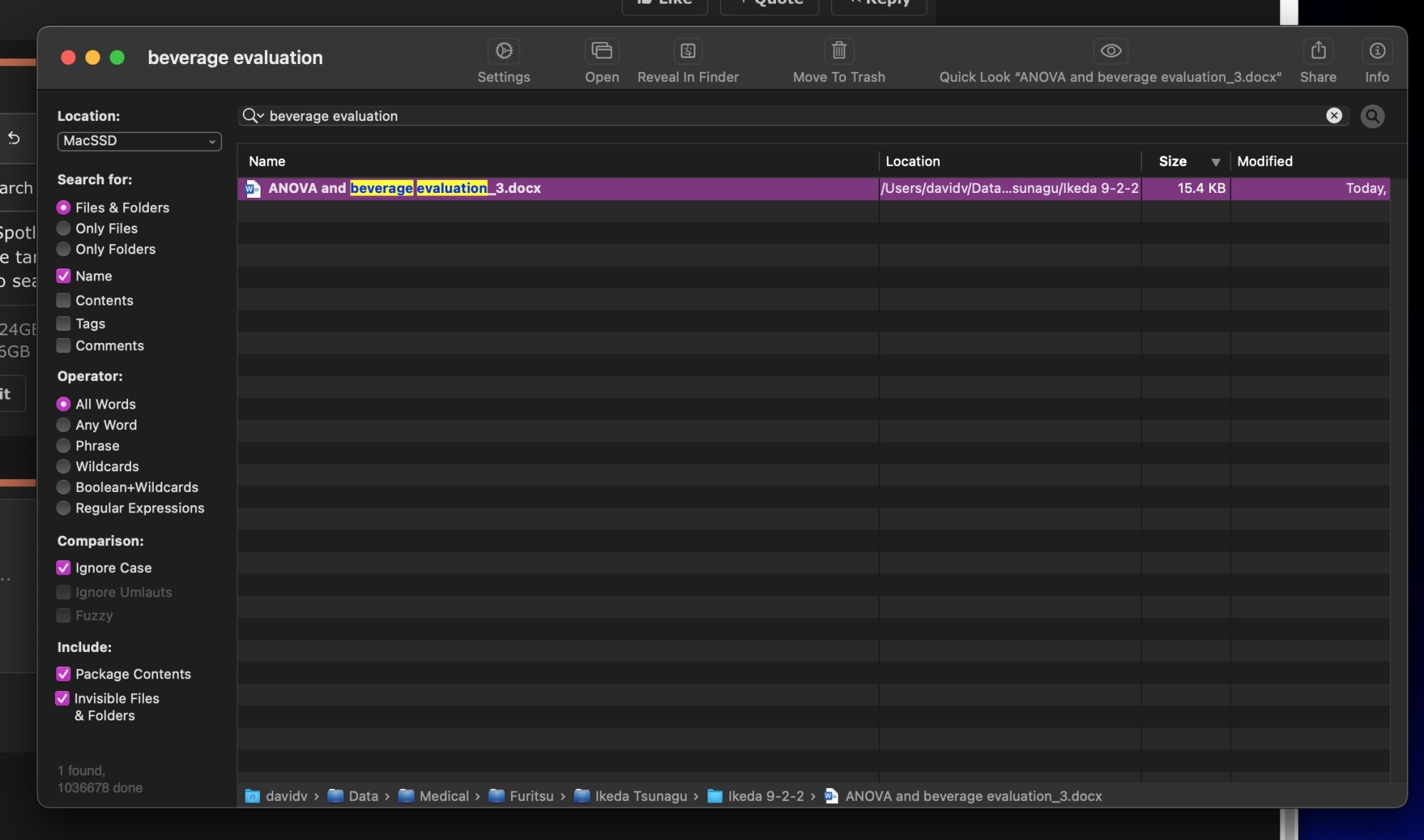Click Reveal In Finder icon
Image resolution: width=1424 pixels, height=840 pixels.
click(688, 51)
